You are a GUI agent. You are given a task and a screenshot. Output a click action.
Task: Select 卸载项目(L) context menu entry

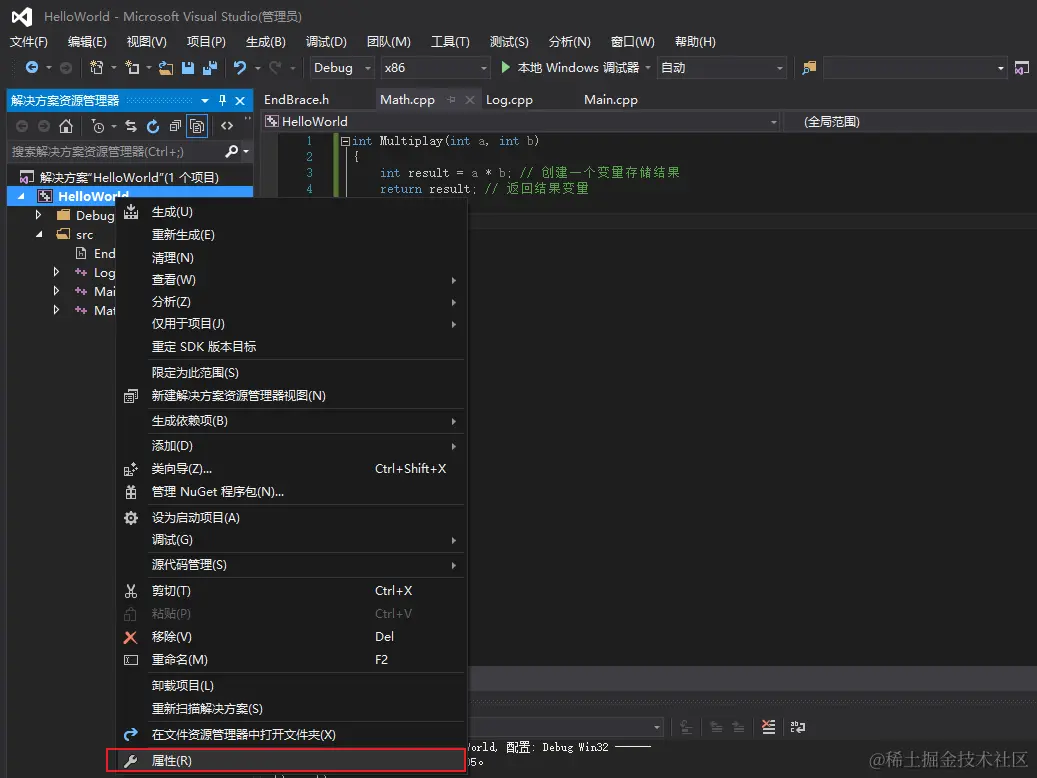[291, 686]
